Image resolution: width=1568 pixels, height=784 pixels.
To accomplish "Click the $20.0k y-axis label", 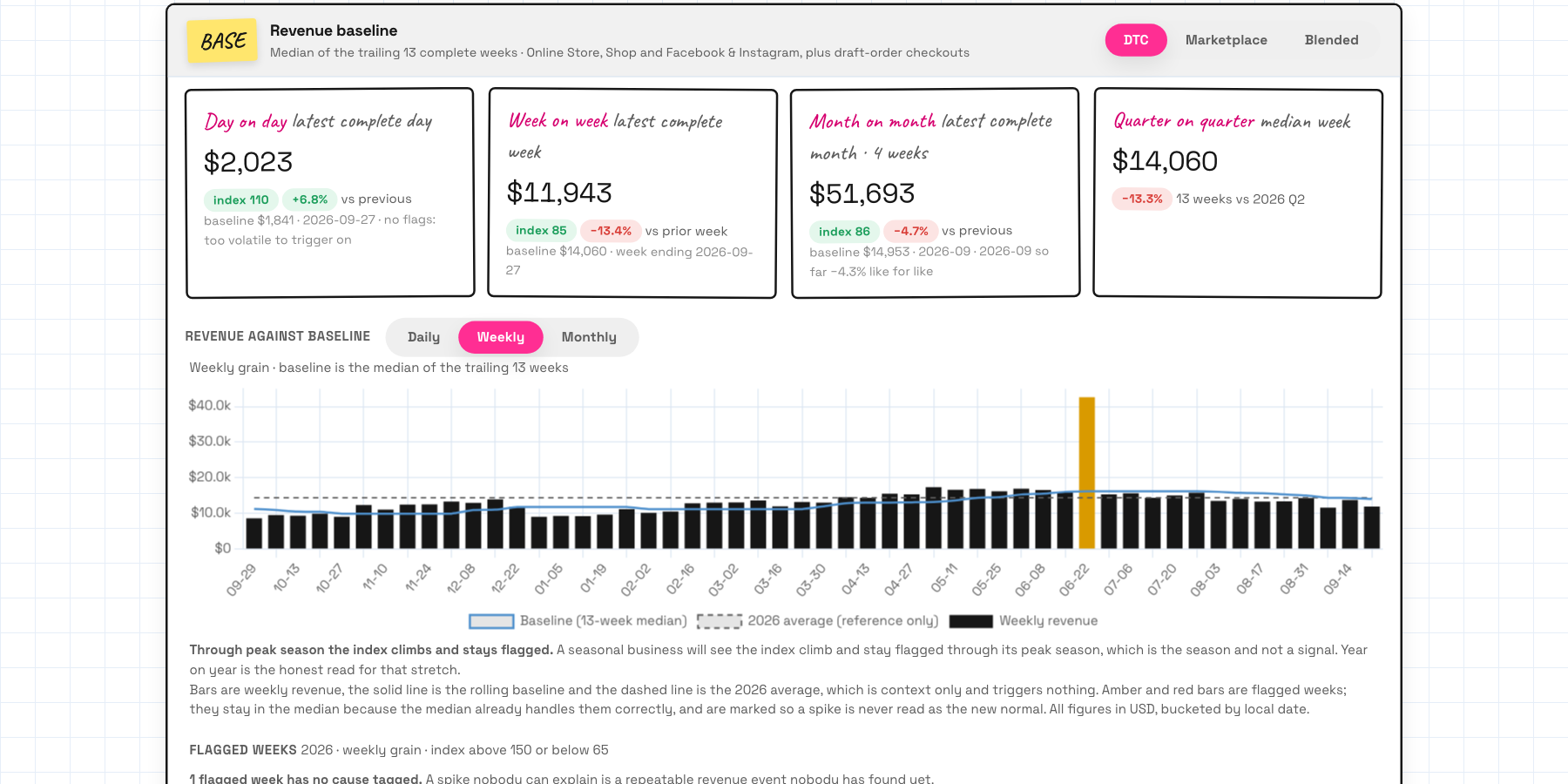I will [209, 476].
